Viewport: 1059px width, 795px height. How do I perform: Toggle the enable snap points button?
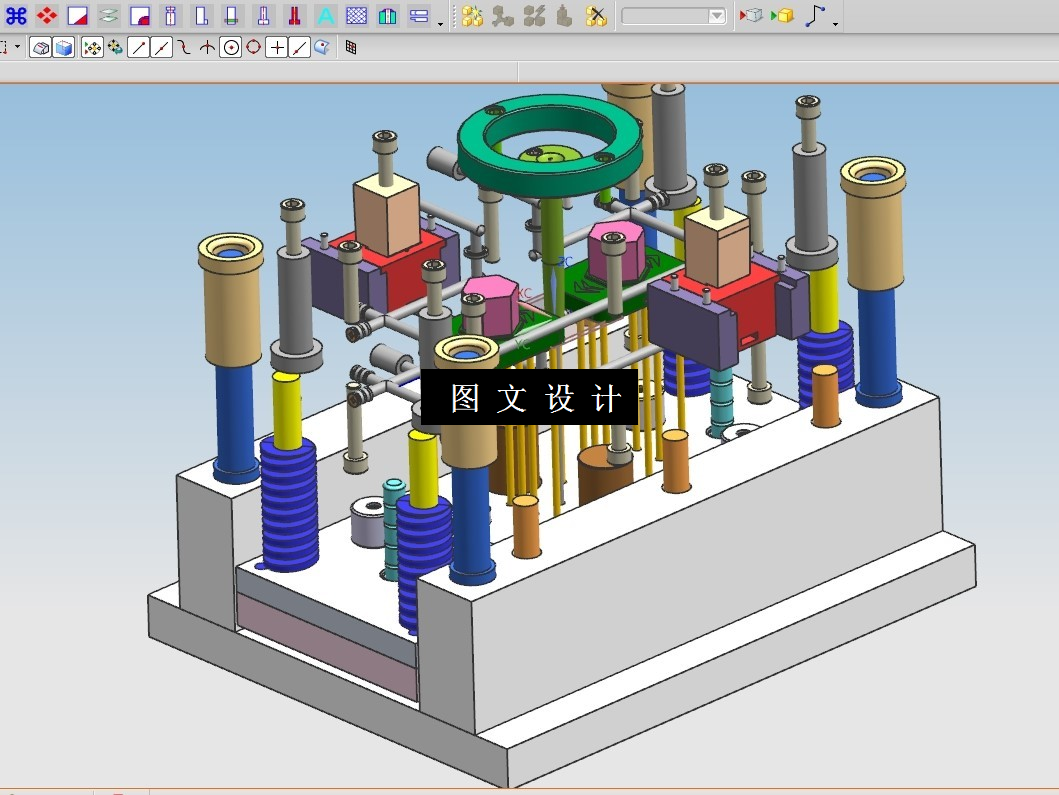coord(93,47)
